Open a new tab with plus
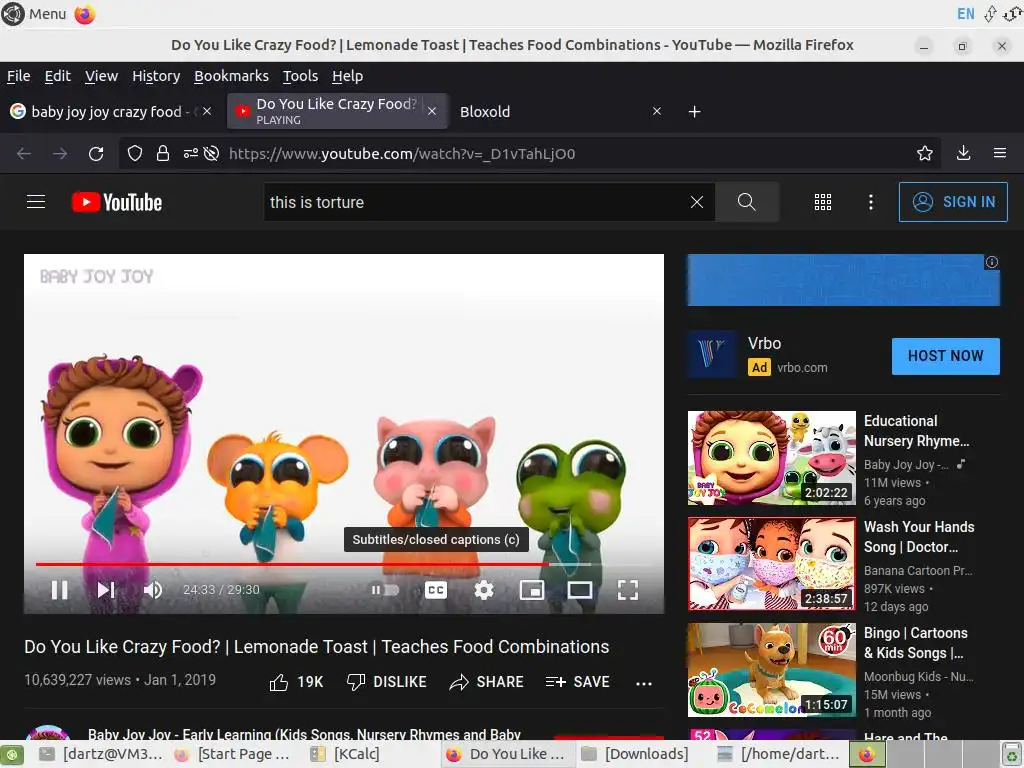Screen dimensions: 1024x768 695,112
